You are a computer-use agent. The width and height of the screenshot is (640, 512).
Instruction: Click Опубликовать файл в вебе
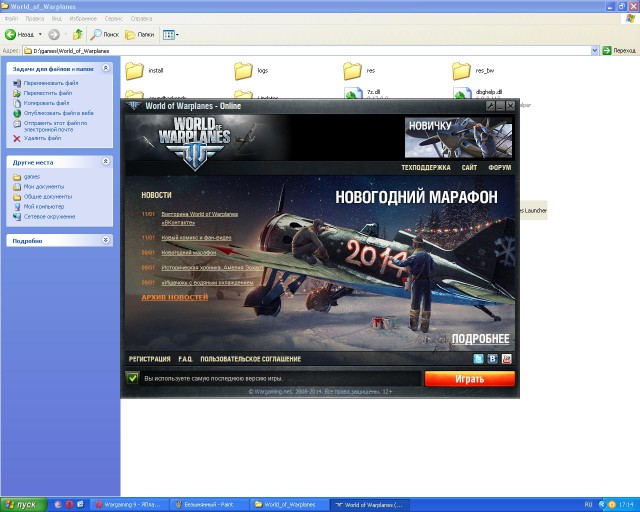59,113
